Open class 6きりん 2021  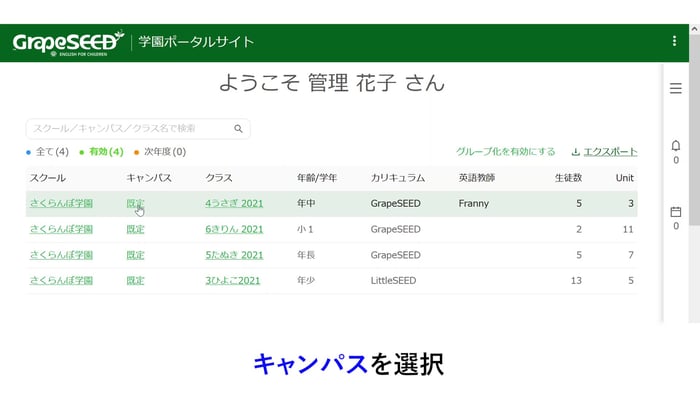234,229
